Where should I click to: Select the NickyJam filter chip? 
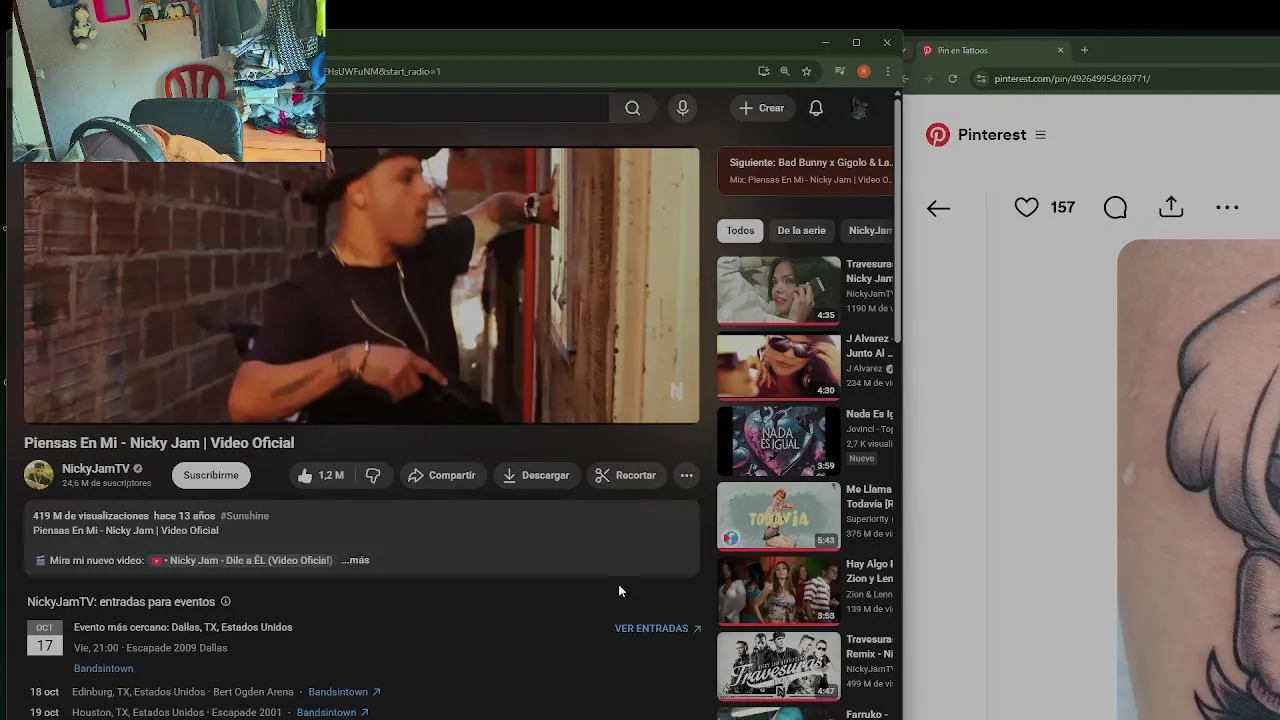coord(868,231)
